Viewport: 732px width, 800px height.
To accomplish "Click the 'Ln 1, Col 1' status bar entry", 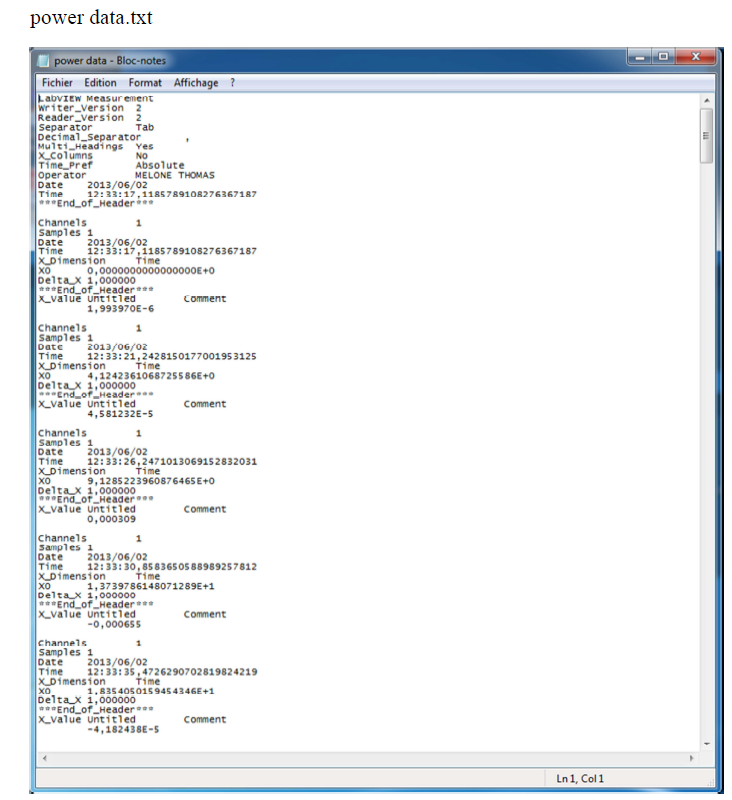I will [579, 779].
